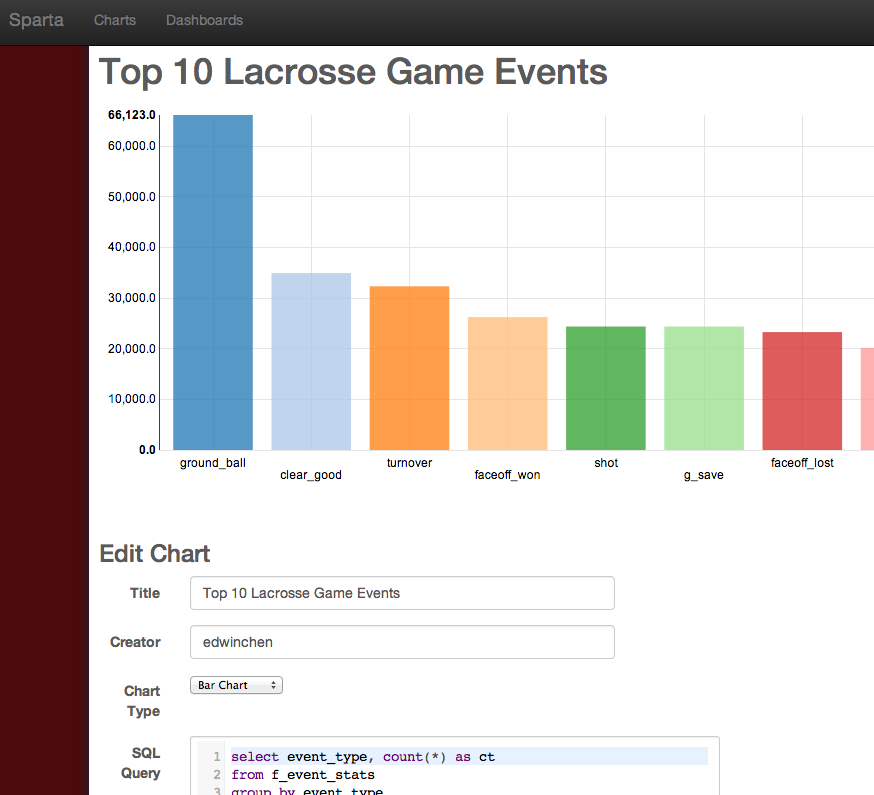Viewport: 874px width, 795px height.
Task: Click the light blue clear_good bar
Action: 311,361
